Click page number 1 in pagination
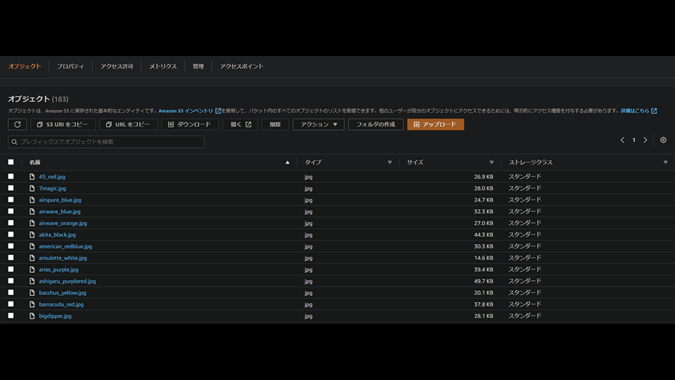This screenshot has height=380, width=675. (x=634, y=140)
